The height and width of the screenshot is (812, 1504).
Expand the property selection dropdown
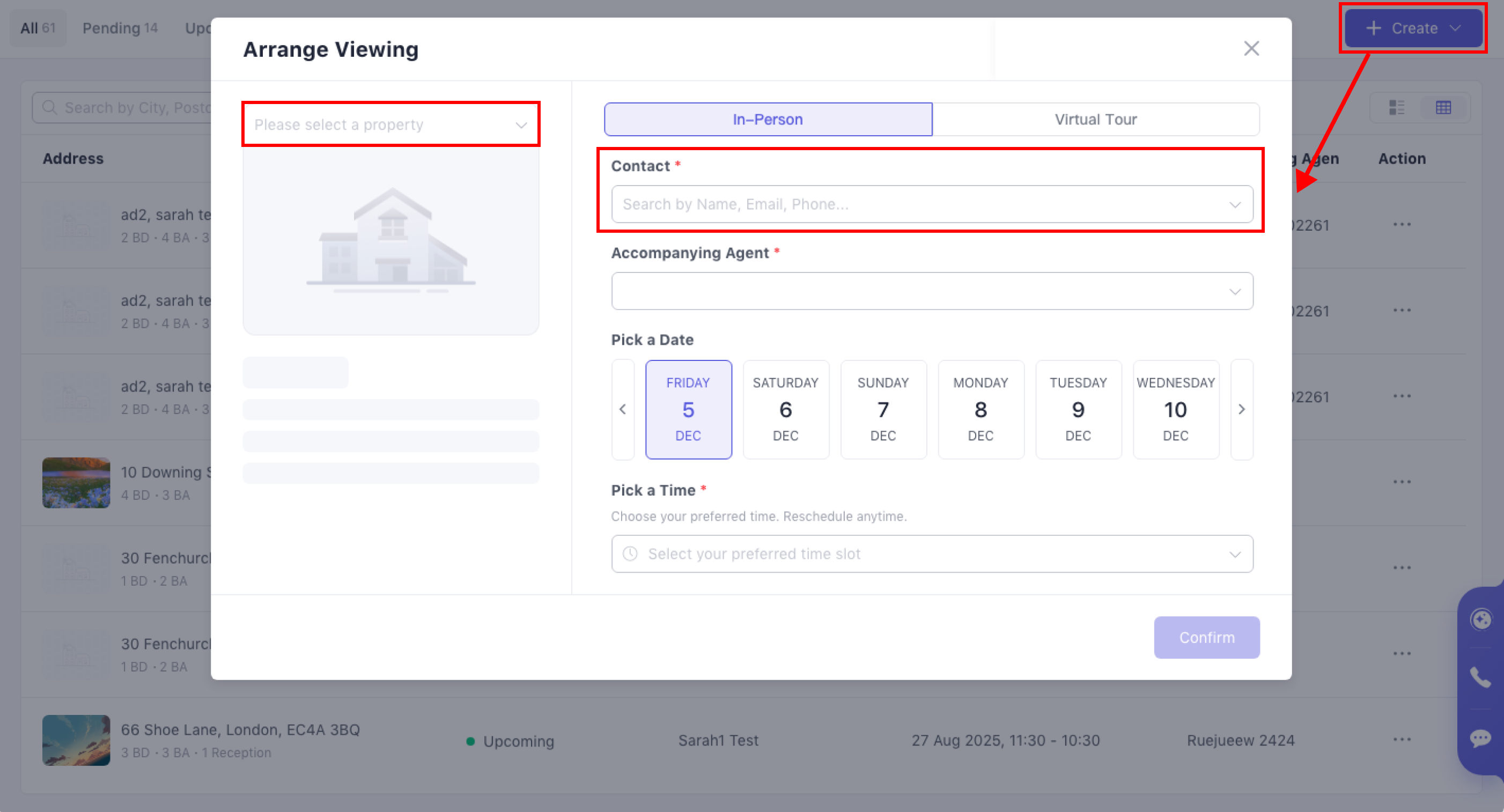click(390, 124)
